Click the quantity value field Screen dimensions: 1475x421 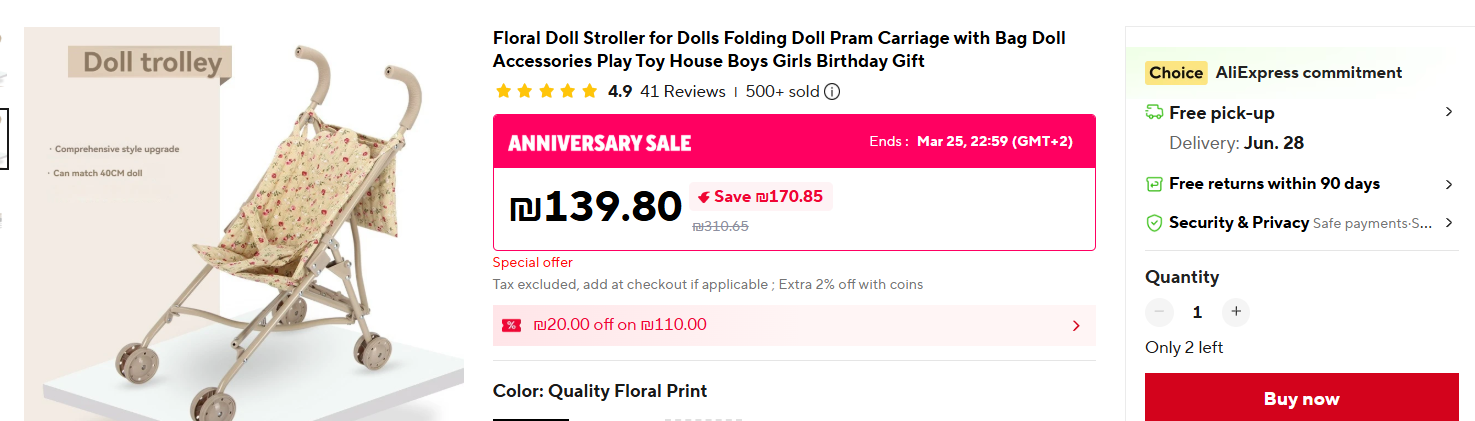(1197, 312)
